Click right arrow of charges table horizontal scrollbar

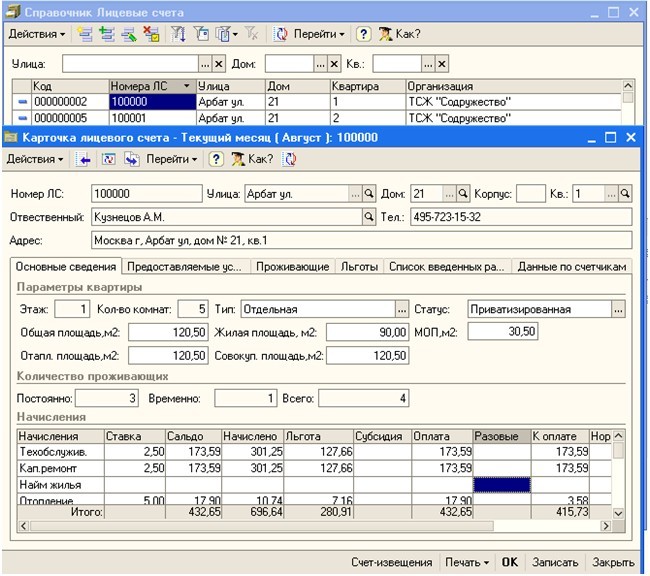(606, 526)
